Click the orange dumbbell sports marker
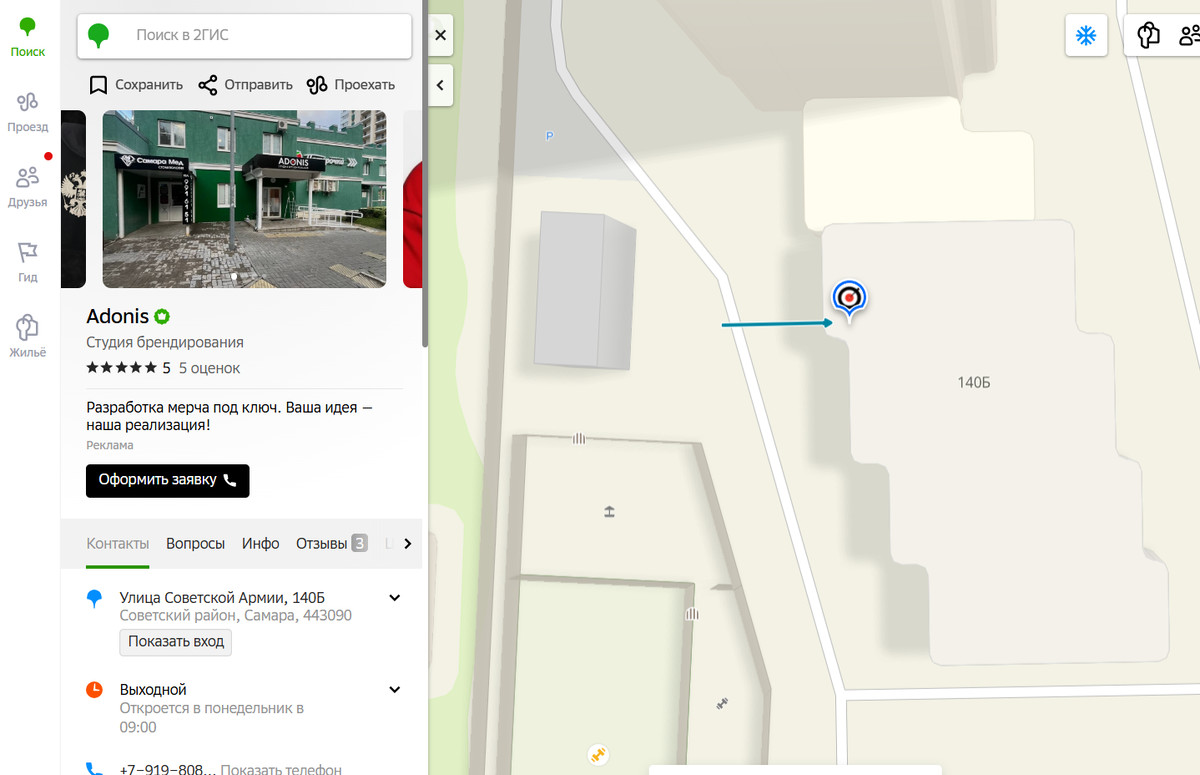1200x775 pixels. [599, 754]
